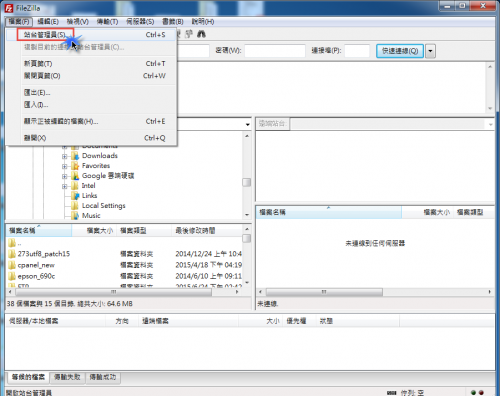Click the password (W) input field

(275, 51)
